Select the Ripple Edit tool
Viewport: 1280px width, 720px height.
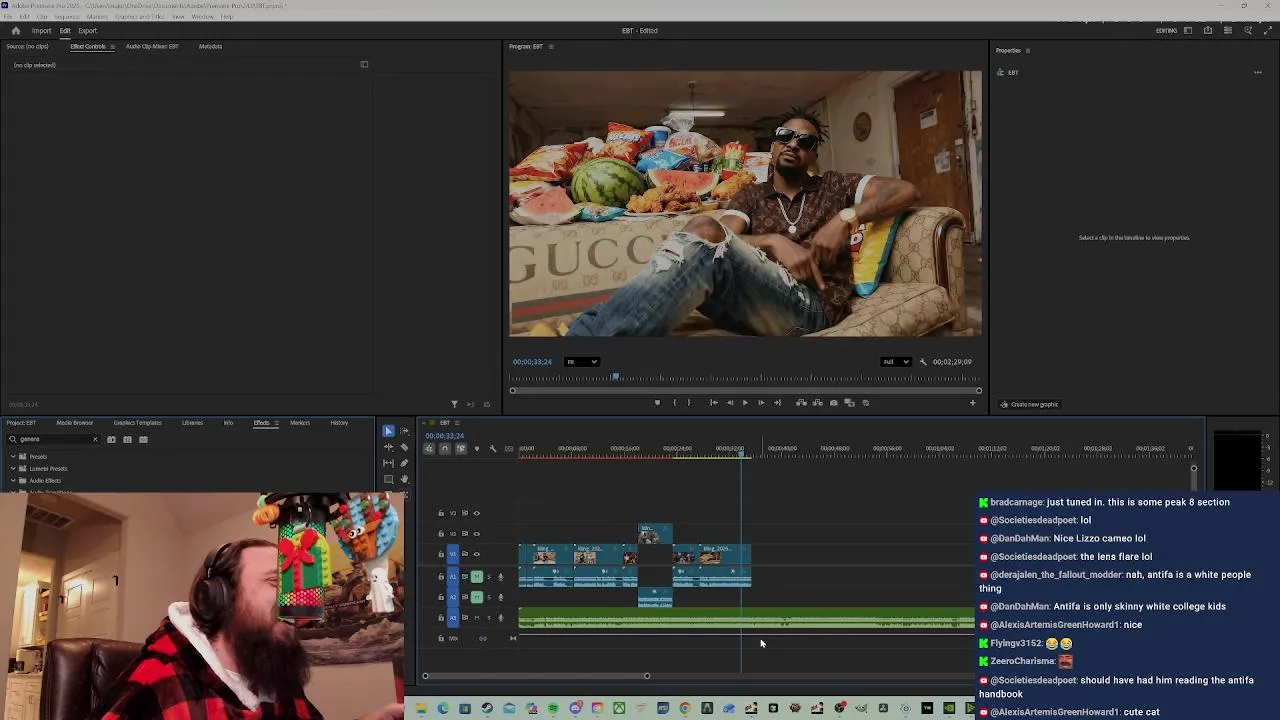388,447
